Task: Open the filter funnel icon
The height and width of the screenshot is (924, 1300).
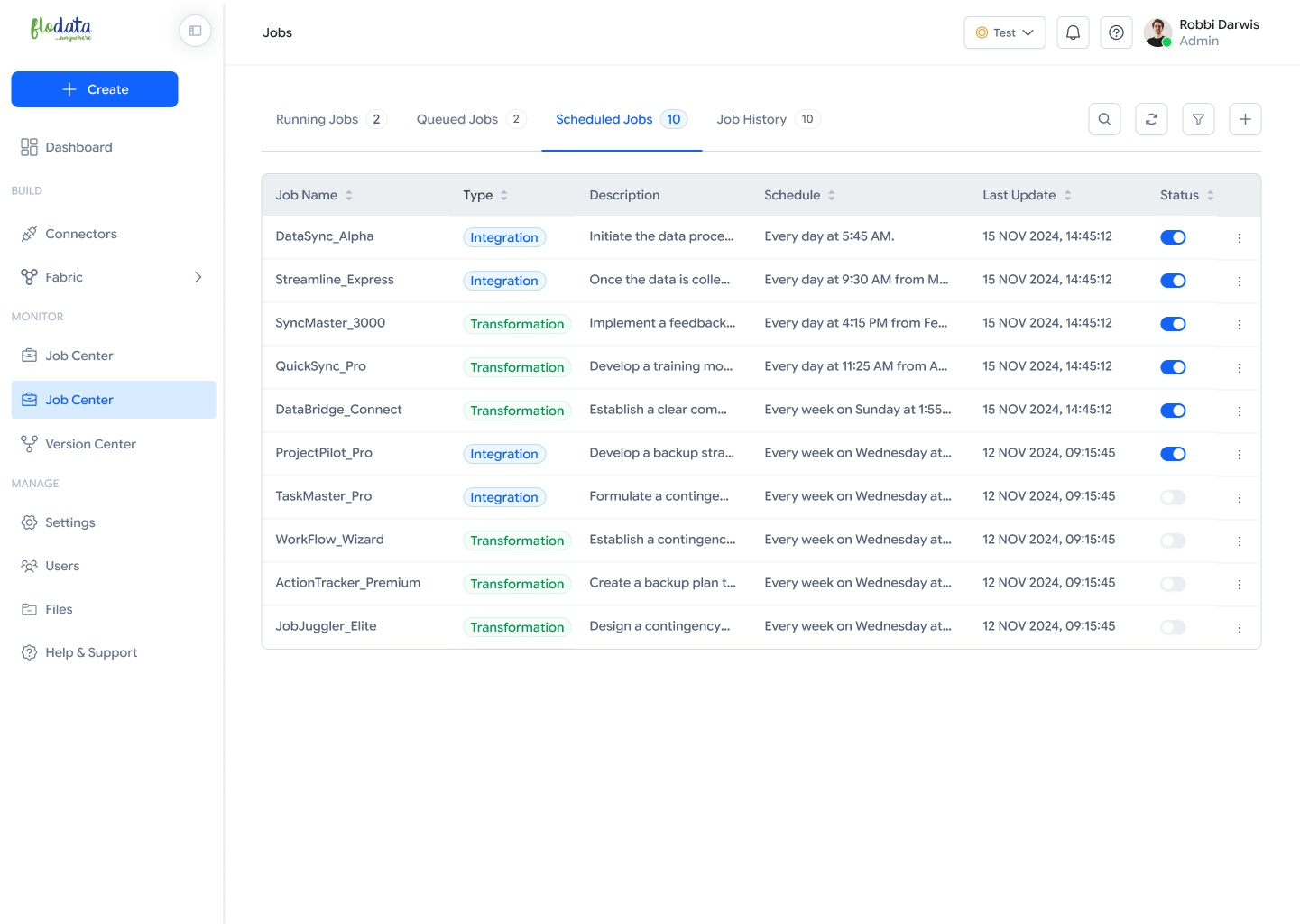Action: [x=1198, y=119]
